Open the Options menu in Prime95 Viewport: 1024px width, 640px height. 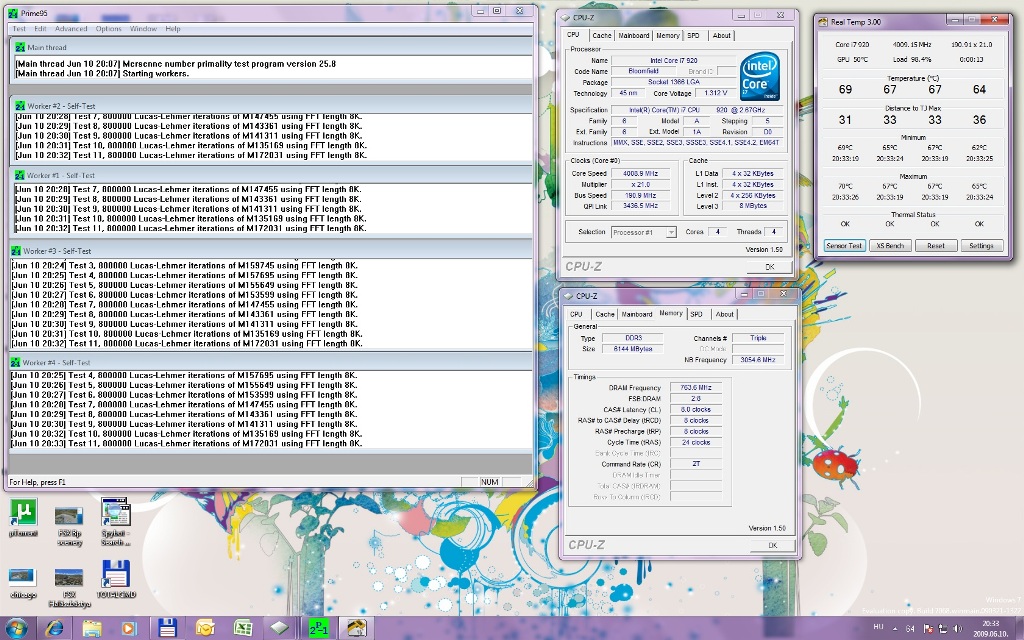point(108,29)
